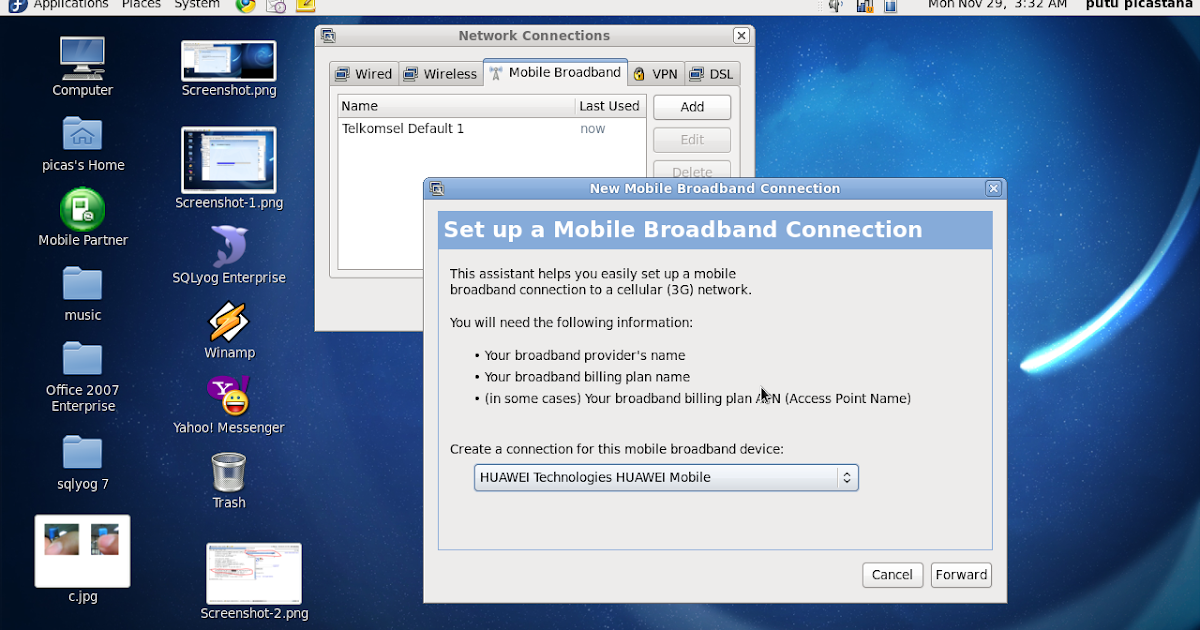Open the Wireless connections tab
1200x630 pixels.
440,73
